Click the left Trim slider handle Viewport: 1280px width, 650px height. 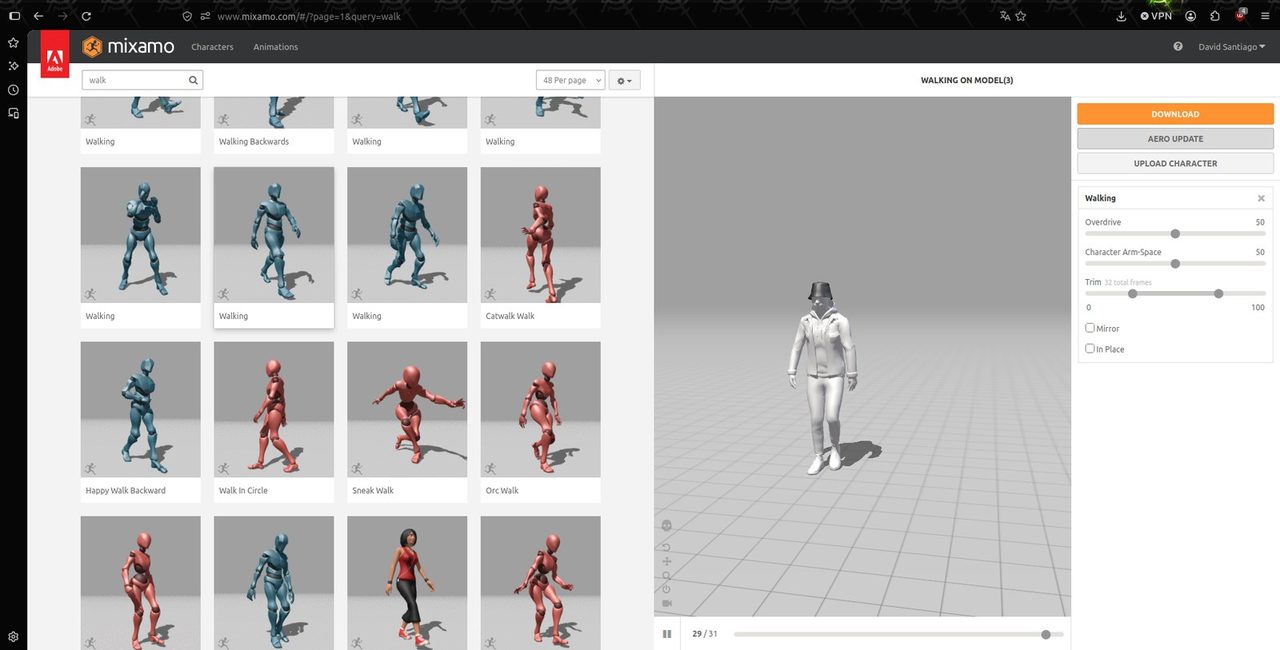[1132, 294]
